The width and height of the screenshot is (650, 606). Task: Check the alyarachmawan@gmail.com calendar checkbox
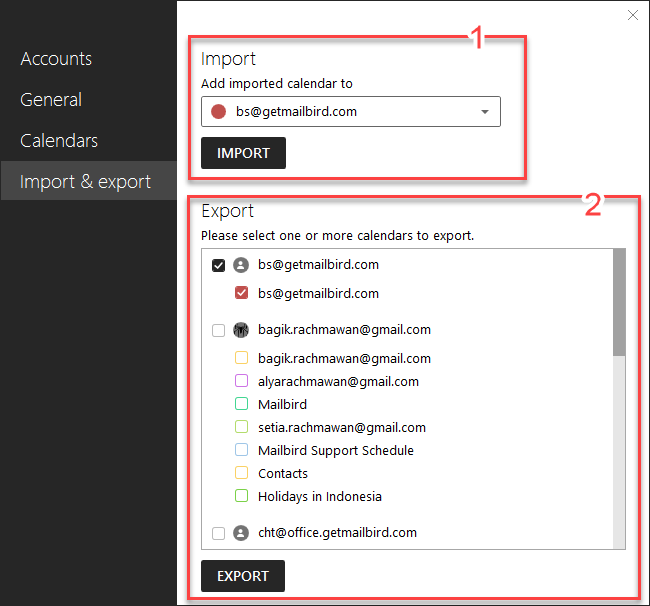[241, 381]
